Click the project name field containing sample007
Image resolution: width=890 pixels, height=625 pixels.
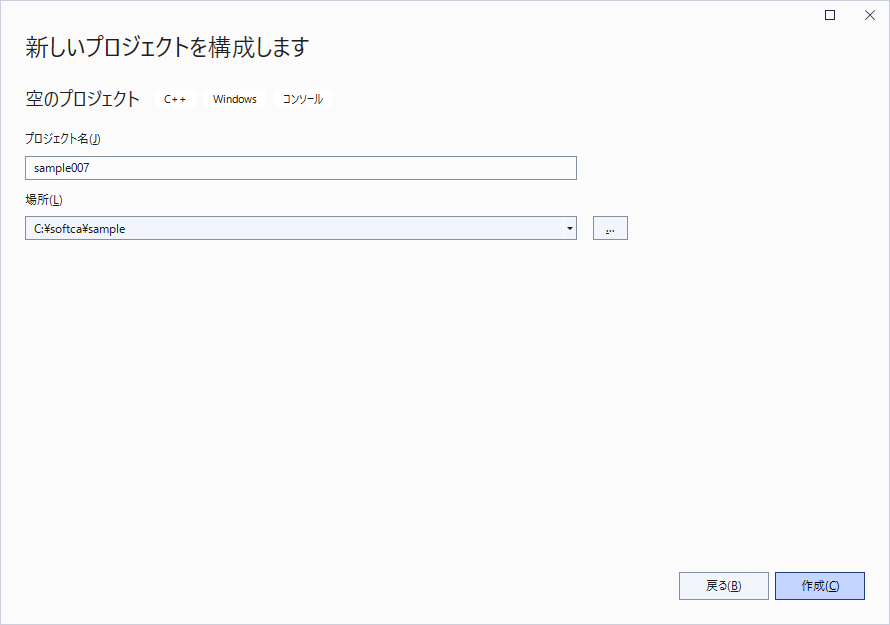coord(300,168)
